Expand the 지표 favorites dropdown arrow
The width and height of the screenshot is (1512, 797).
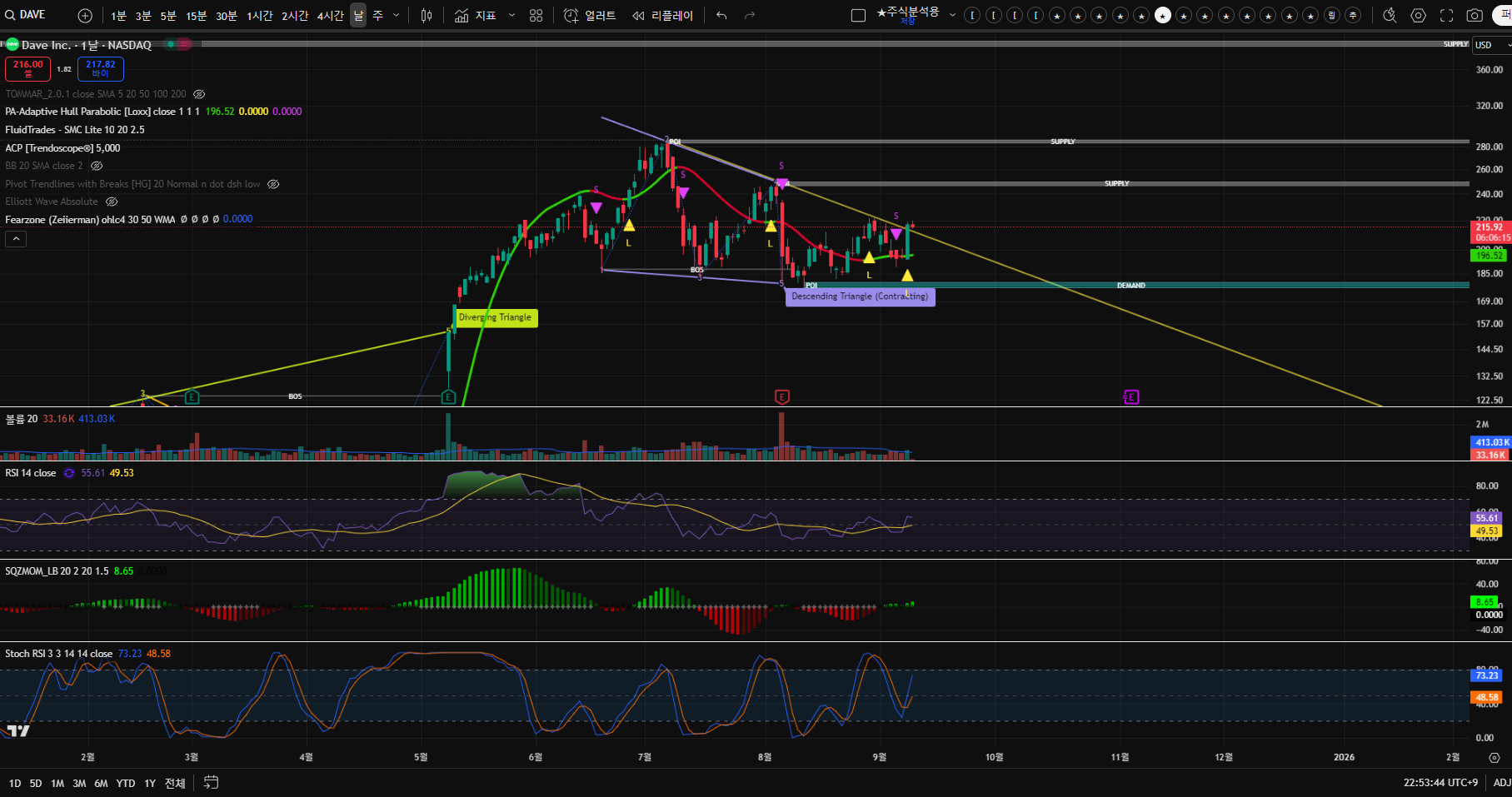point(511,16)
